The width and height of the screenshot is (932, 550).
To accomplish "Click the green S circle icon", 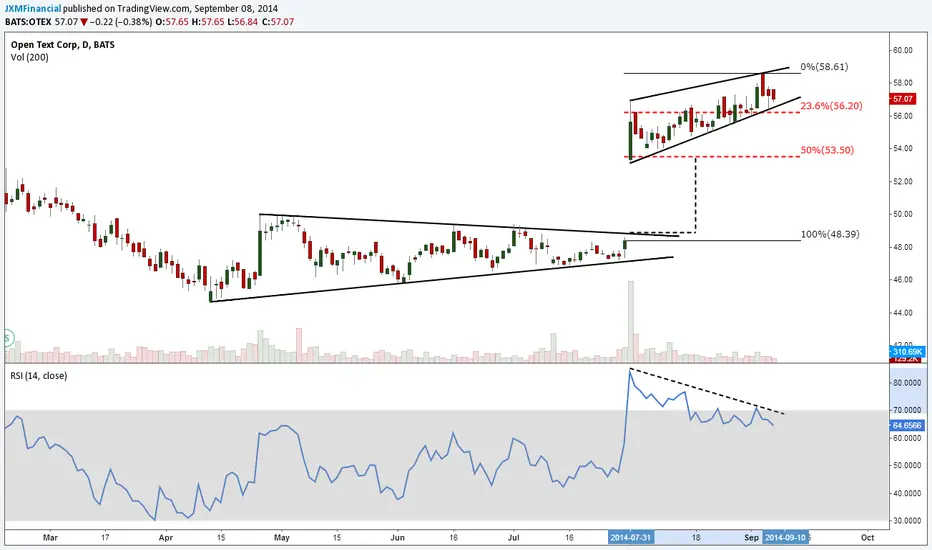I will 8,338.
